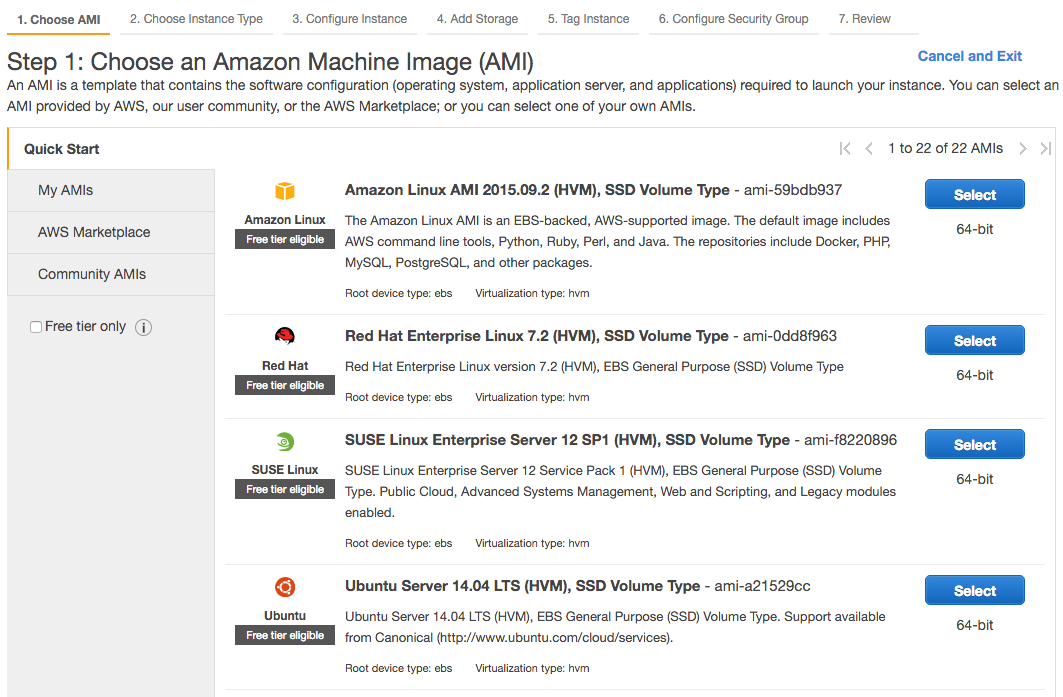Click the Ubuntu Server 14.04 LTS title
Viewport: 1063px width, 697px height.
click(x=522, y=586)
